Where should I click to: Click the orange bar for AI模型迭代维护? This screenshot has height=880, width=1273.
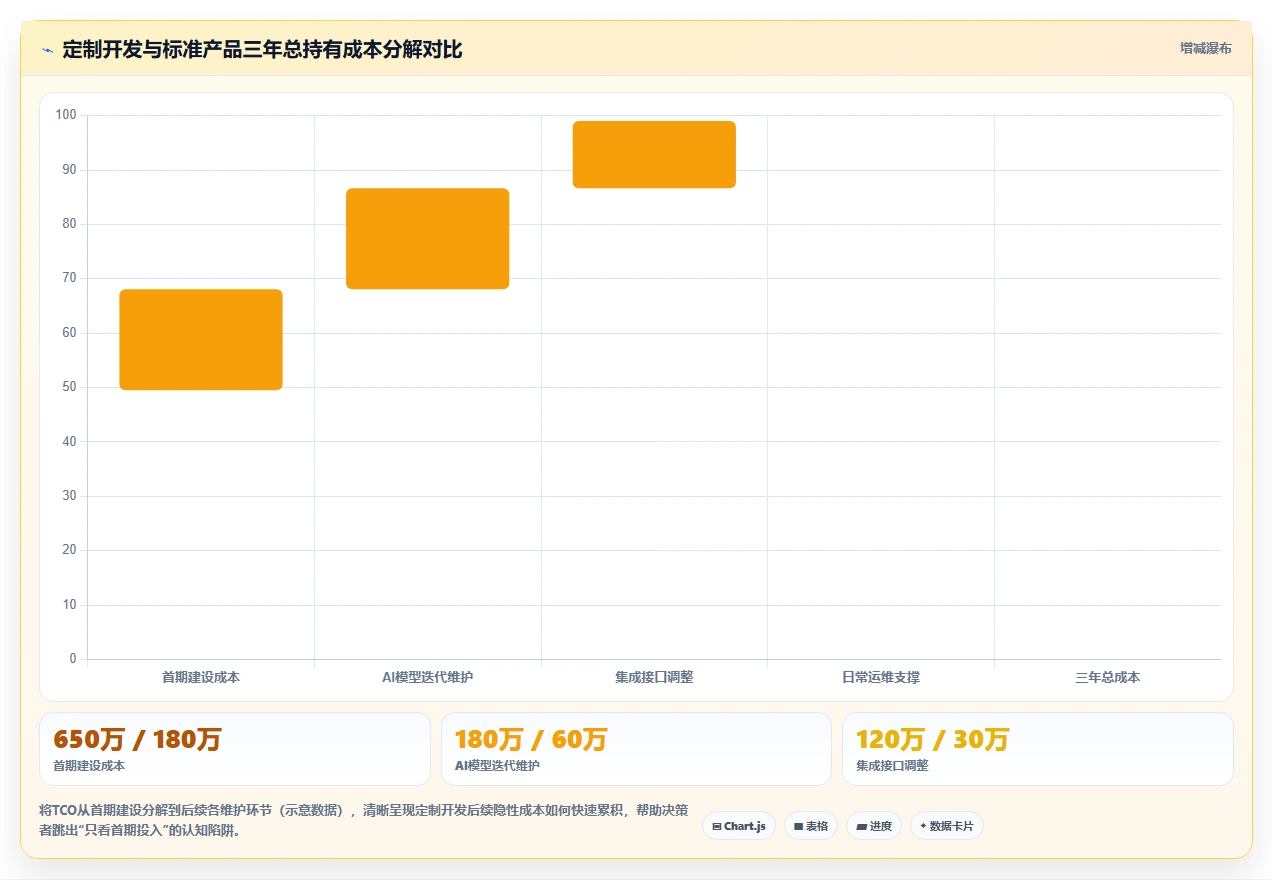[x=428, y=239]
